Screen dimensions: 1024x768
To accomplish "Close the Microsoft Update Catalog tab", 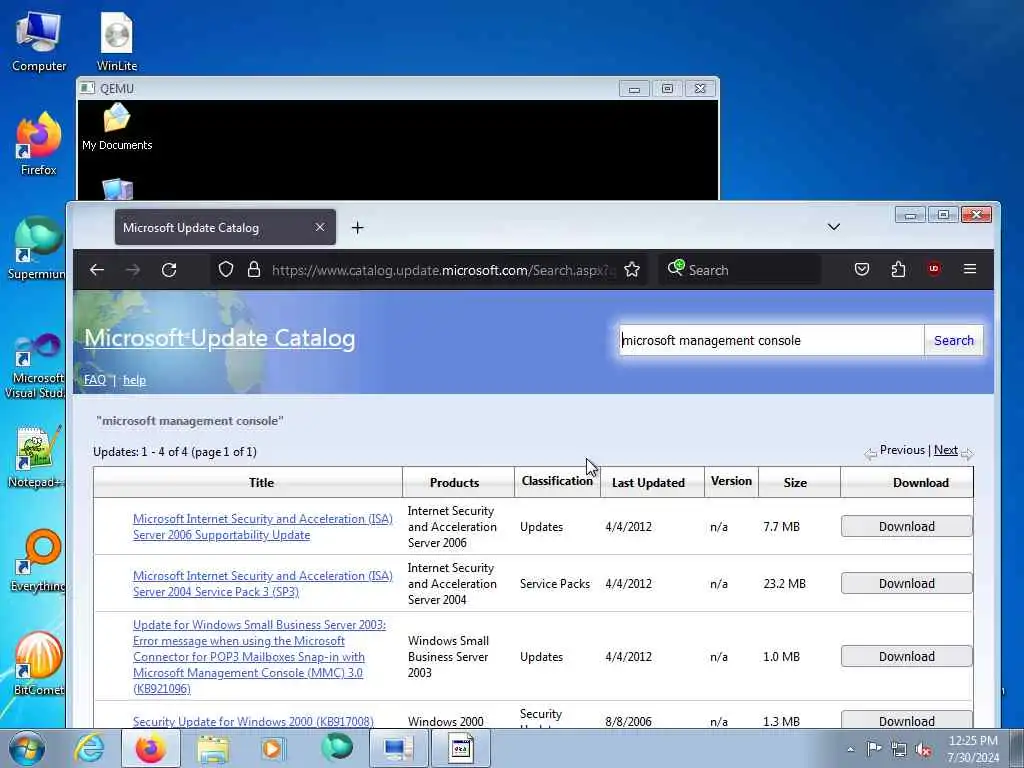I will click(x=319, y=227).
